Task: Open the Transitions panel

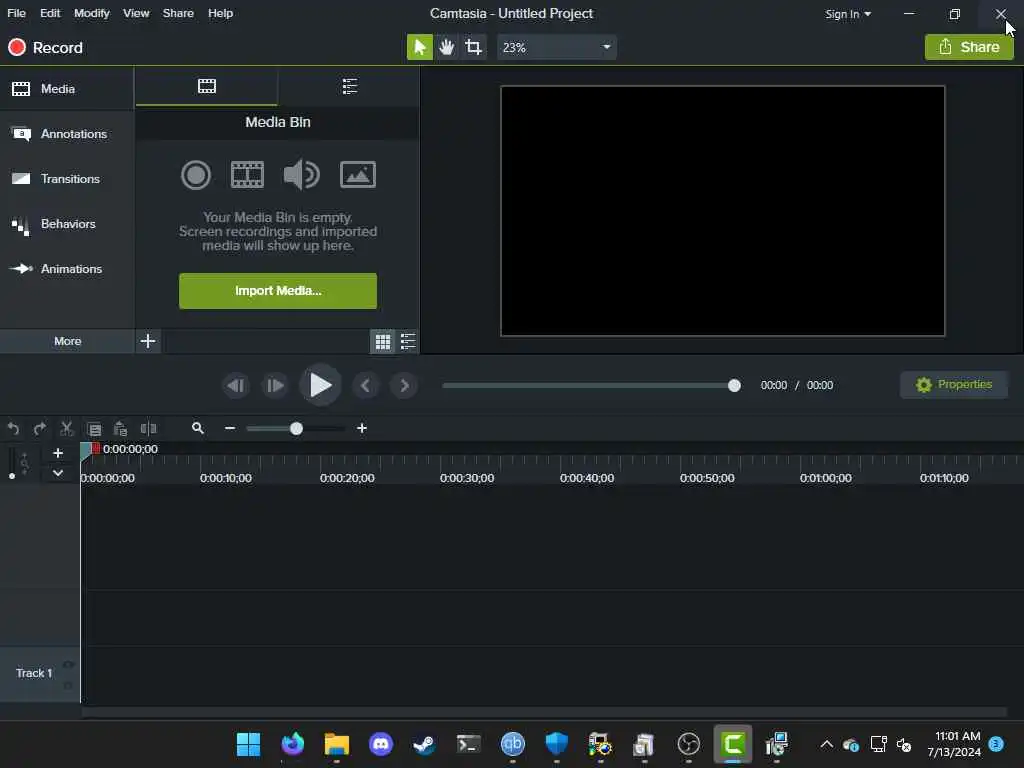Action: tap(67, 179)
